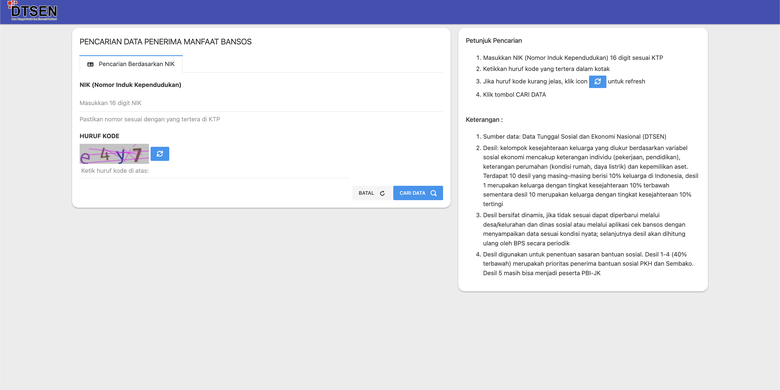Click refresh icon in Petunjuk Pencarian instructions
Image resolution: width=780 pixels, height=390 pixels.
(597, 82)
